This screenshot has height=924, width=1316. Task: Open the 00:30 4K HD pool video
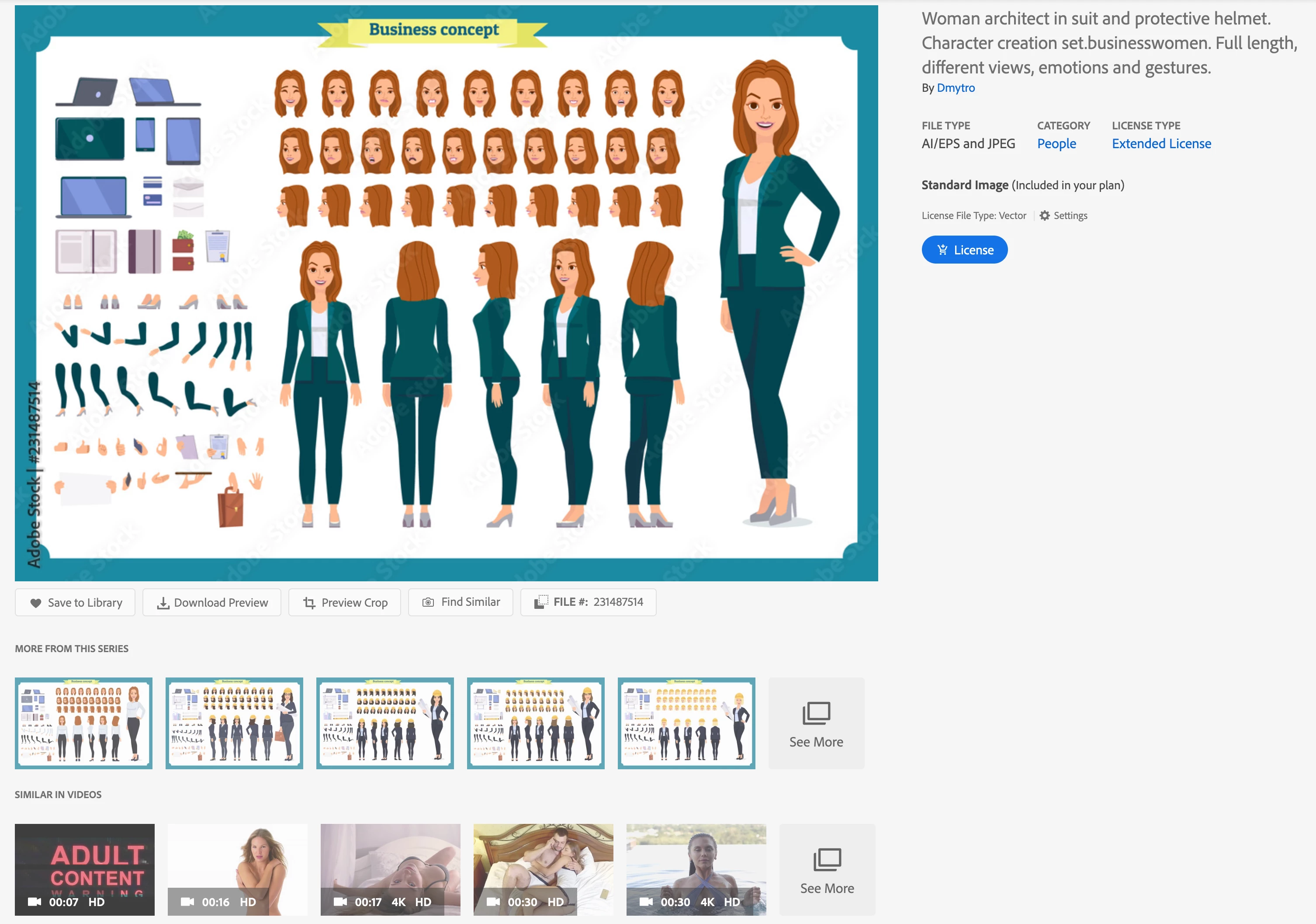point(696,869)
